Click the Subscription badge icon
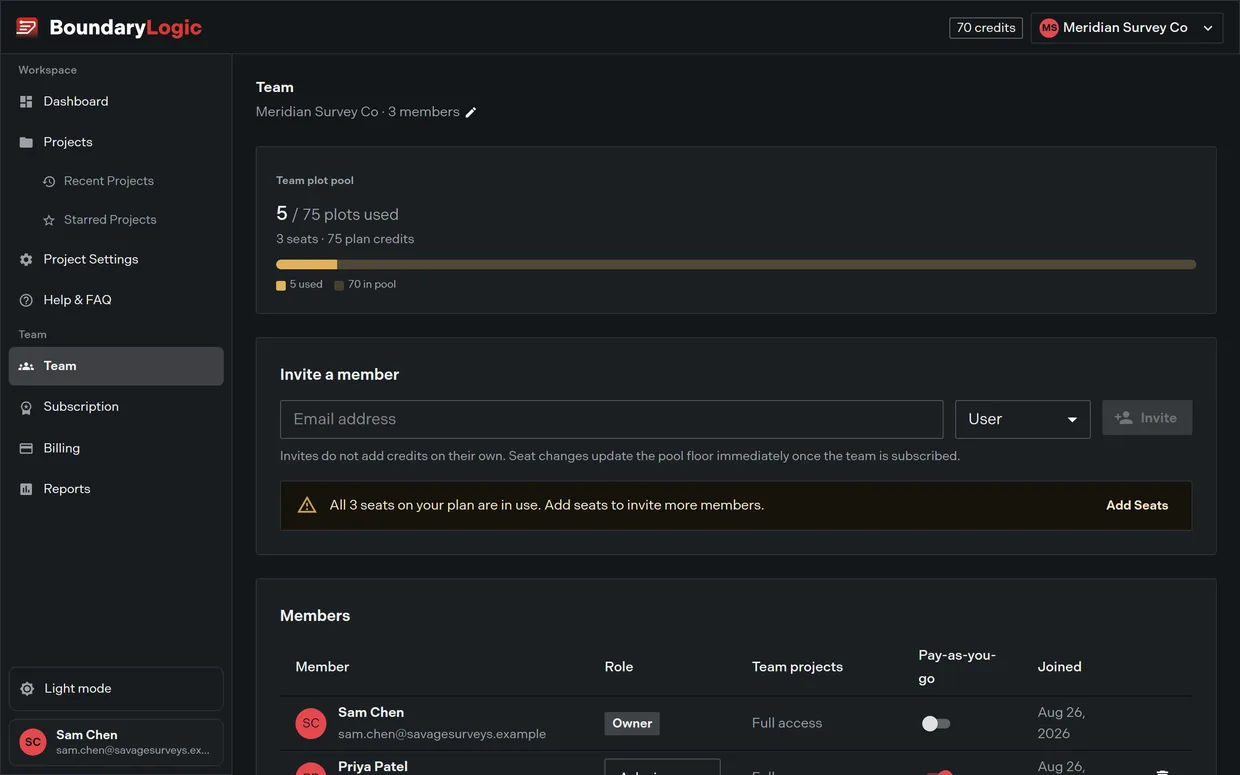The height and width of the screenshot is (775, 1240). 26,407
